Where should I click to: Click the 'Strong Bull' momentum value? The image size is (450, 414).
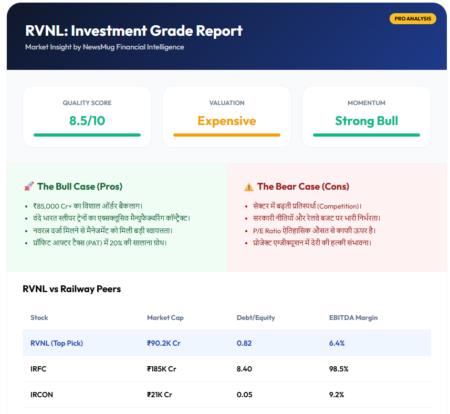(x=366, y=121)
